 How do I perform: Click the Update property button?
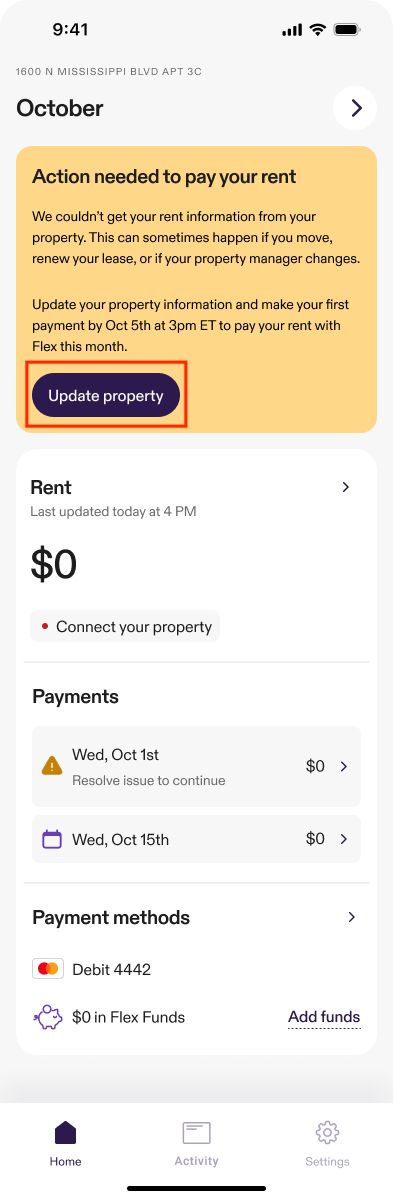pyautogui.click(x=106, y=395)
